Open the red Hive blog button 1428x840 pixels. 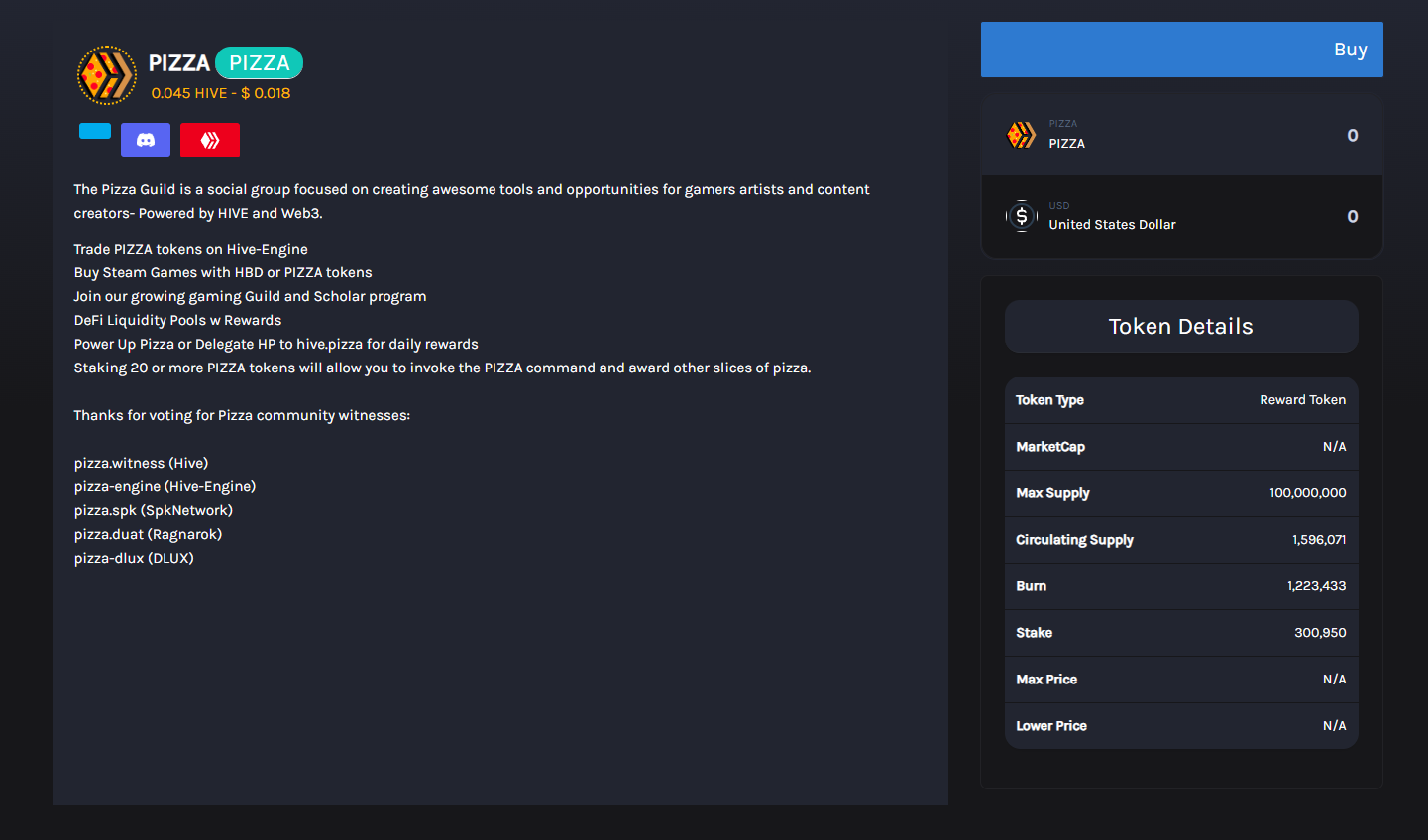210,140
